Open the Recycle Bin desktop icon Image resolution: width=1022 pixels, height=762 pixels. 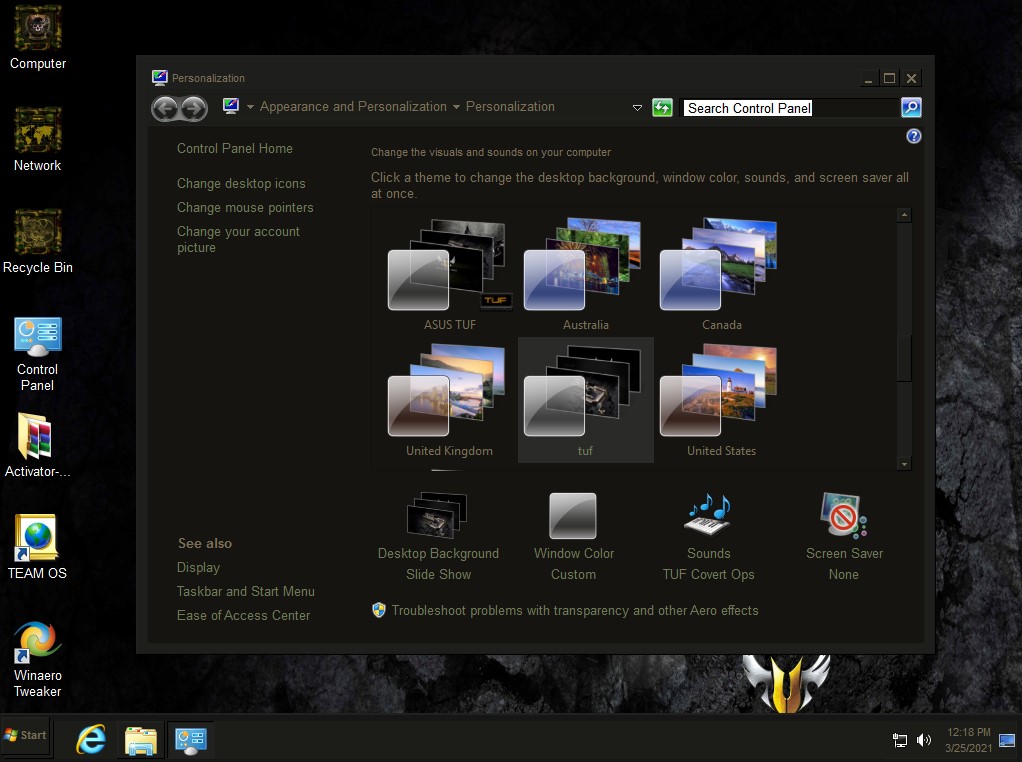(x=37, y=241)
